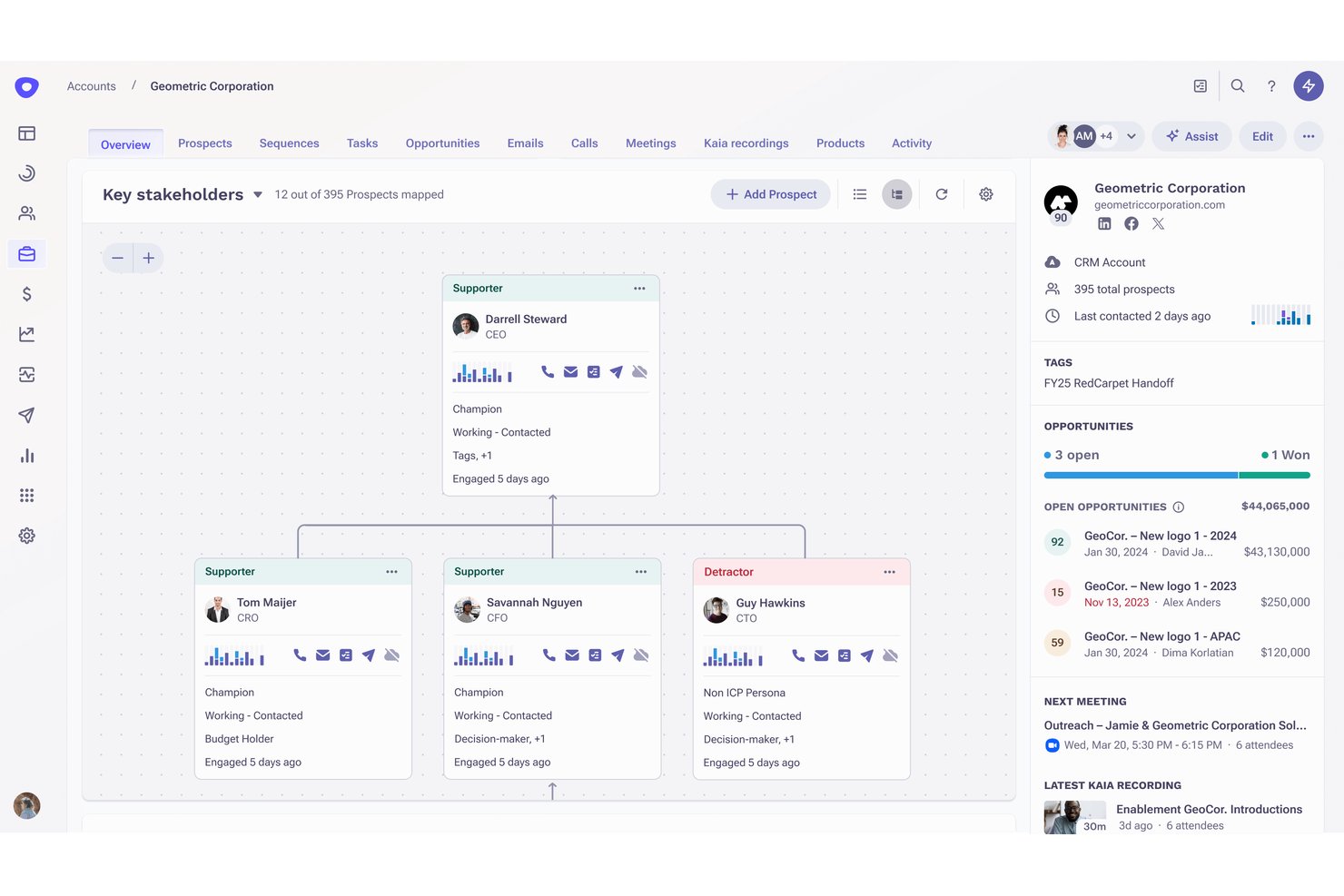This screenshot has width=1344, height=896.
Task: Switch stakeholders to list view
Action: [860, 194]
